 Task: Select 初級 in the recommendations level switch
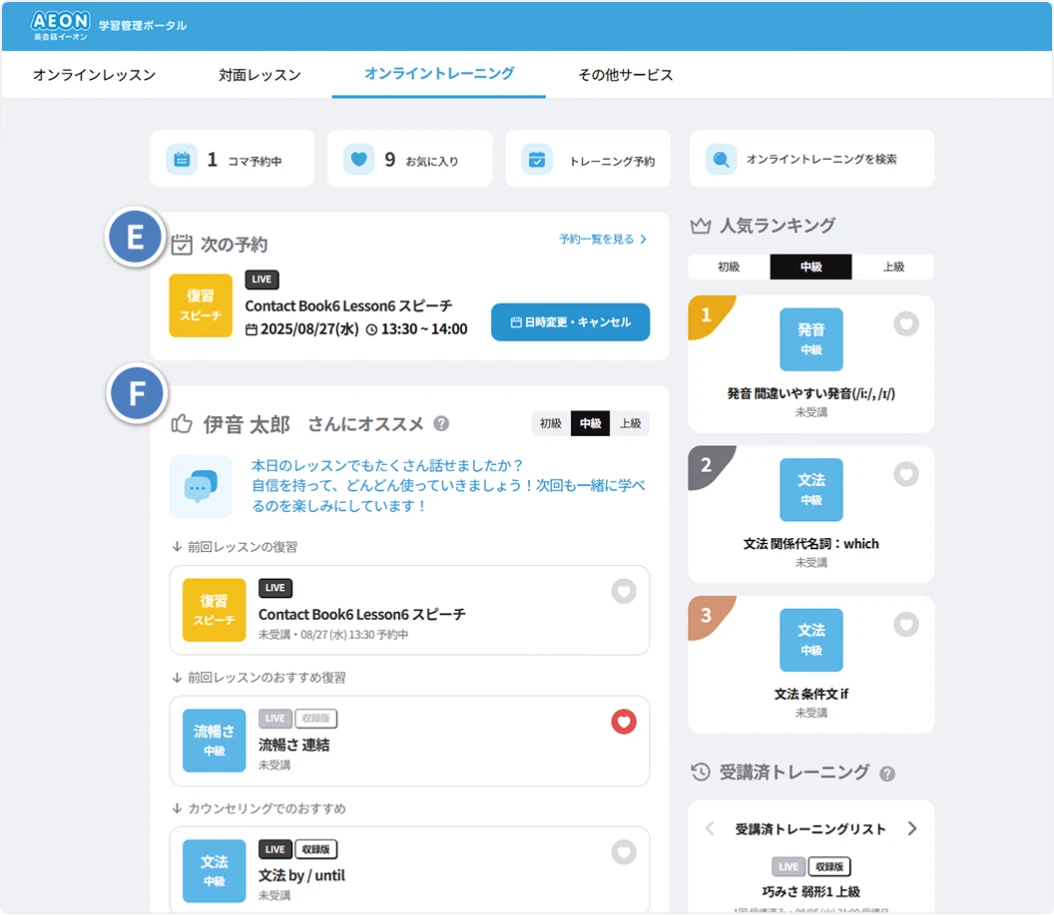[550, 424]
